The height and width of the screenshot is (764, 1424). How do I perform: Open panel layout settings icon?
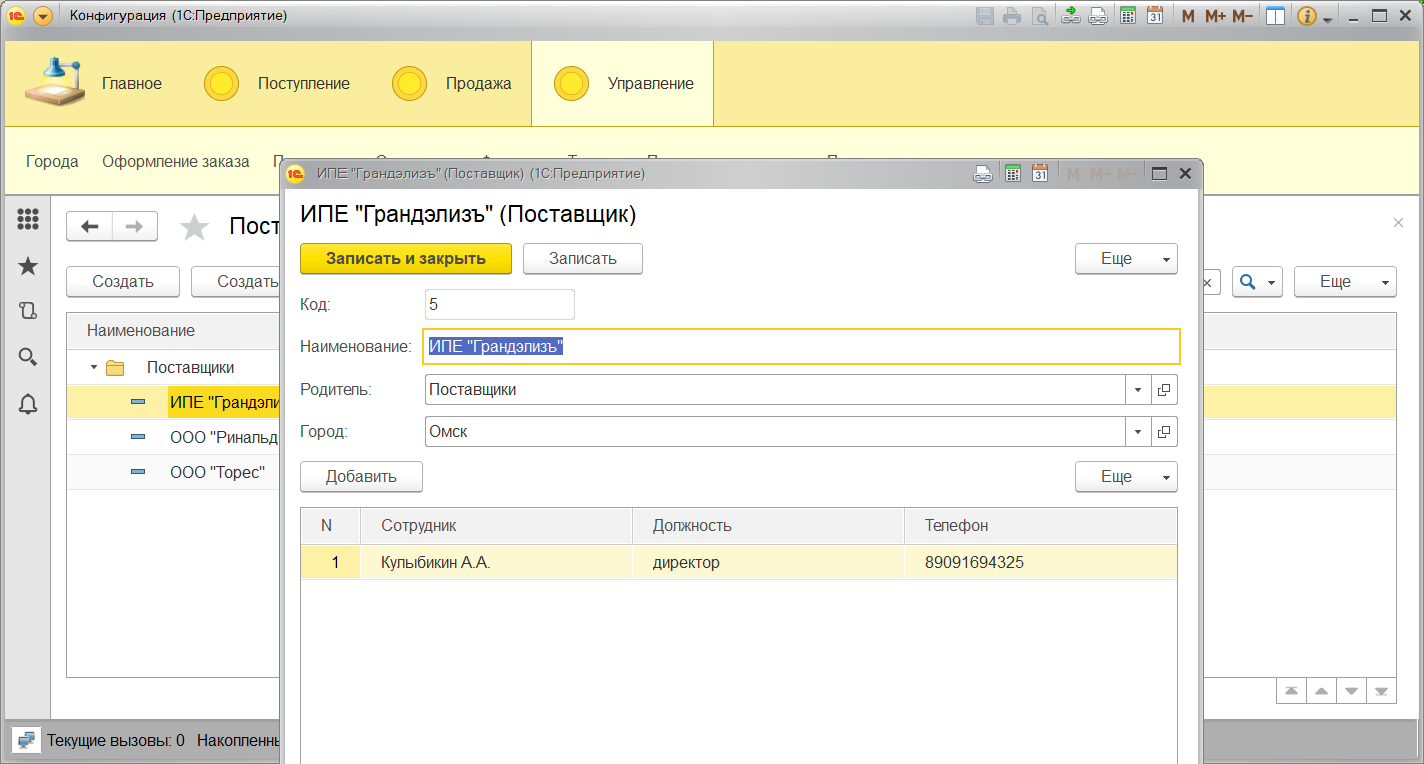1274,16
